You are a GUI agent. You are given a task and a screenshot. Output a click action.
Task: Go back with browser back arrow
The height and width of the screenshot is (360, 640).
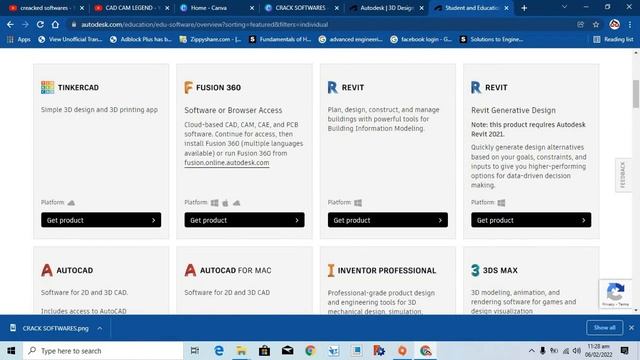(10, 24)
